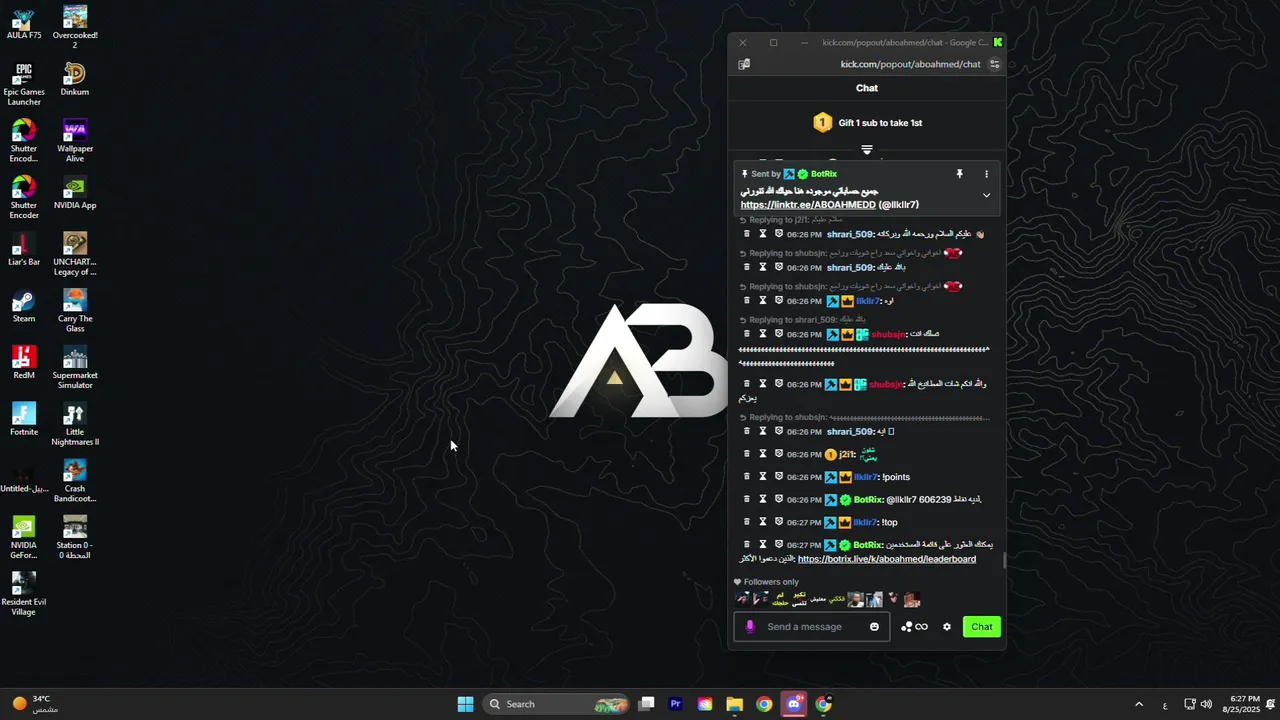This screenshot has width=1280, height=720.
Task: Click the Carry The Glass desktop icon
Action: (x=75, y=311)
